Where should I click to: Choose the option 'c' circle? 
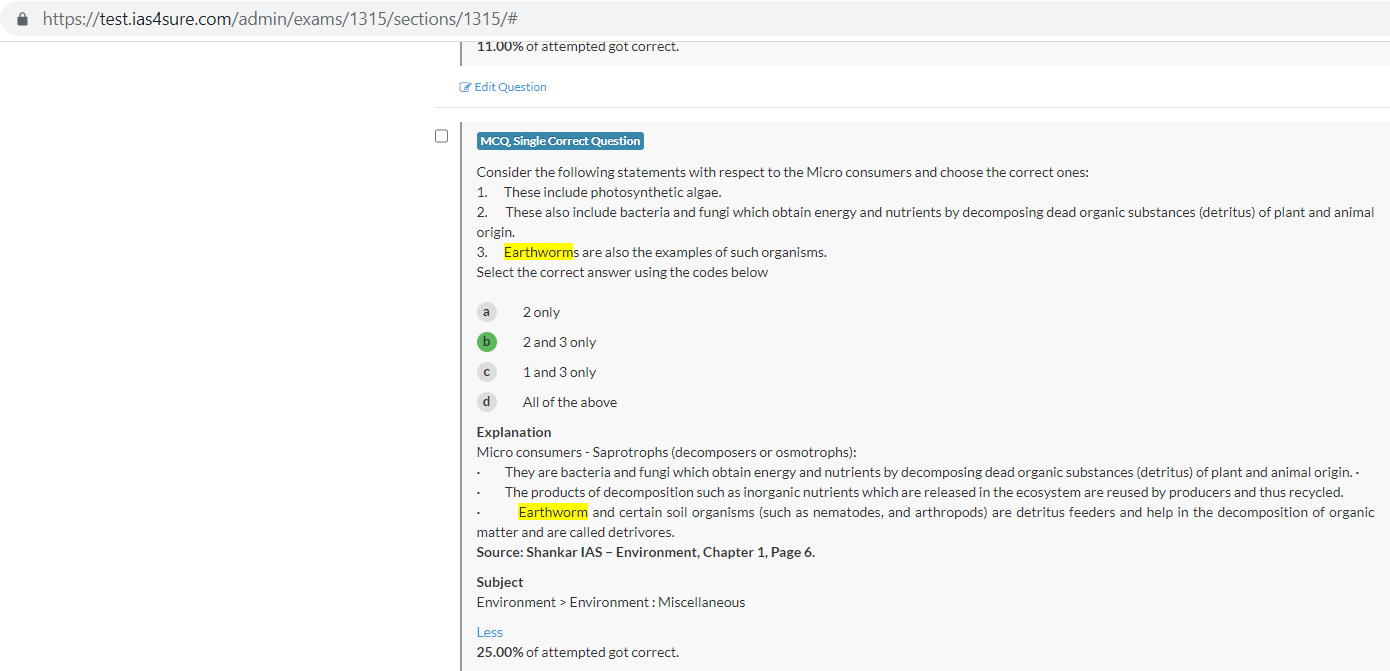[x=487, y=372]
